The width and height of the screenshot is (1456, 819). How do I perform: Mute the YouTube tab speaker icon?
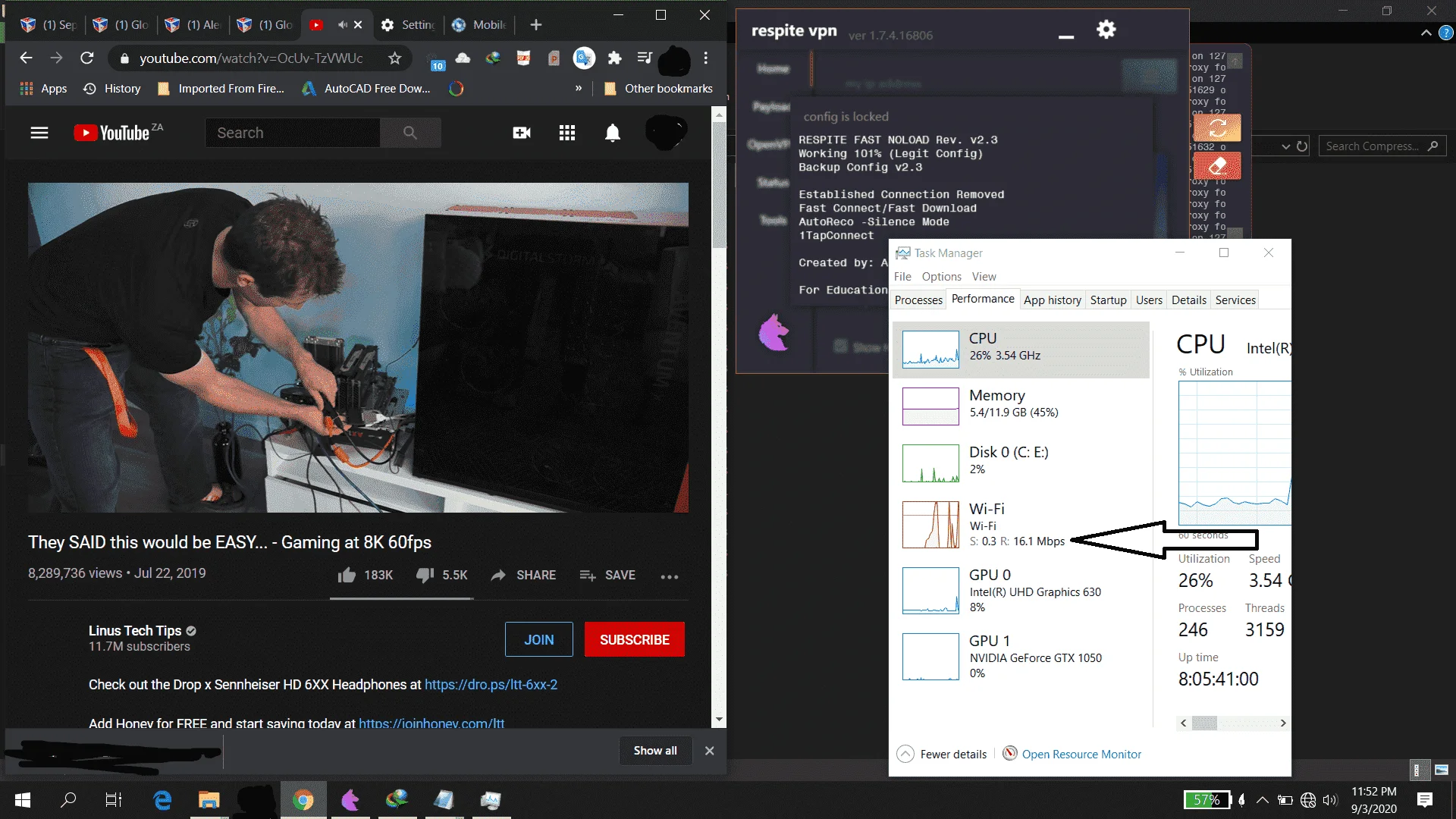coord(343,24)
